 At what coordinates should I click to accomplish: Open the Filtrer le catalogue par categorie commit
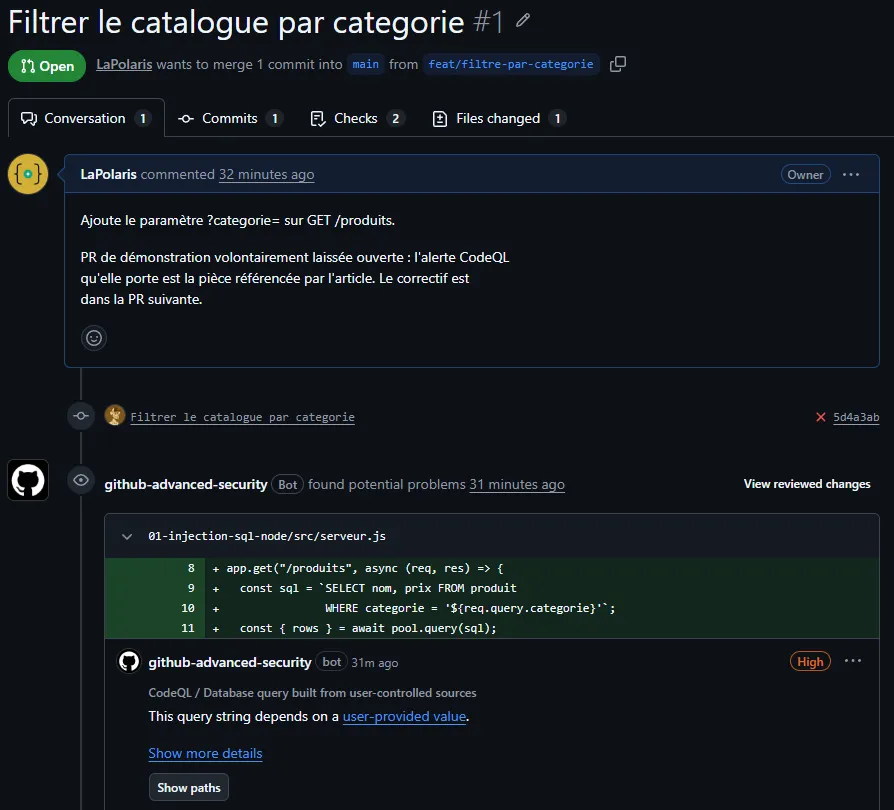(x=242, y=417)
